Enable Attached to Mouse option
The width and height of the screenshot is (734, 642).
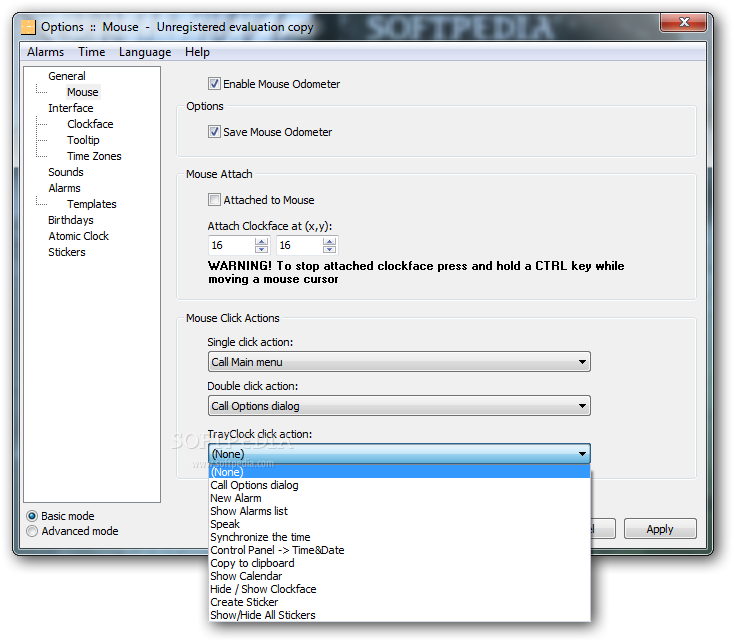click(214, 200)
